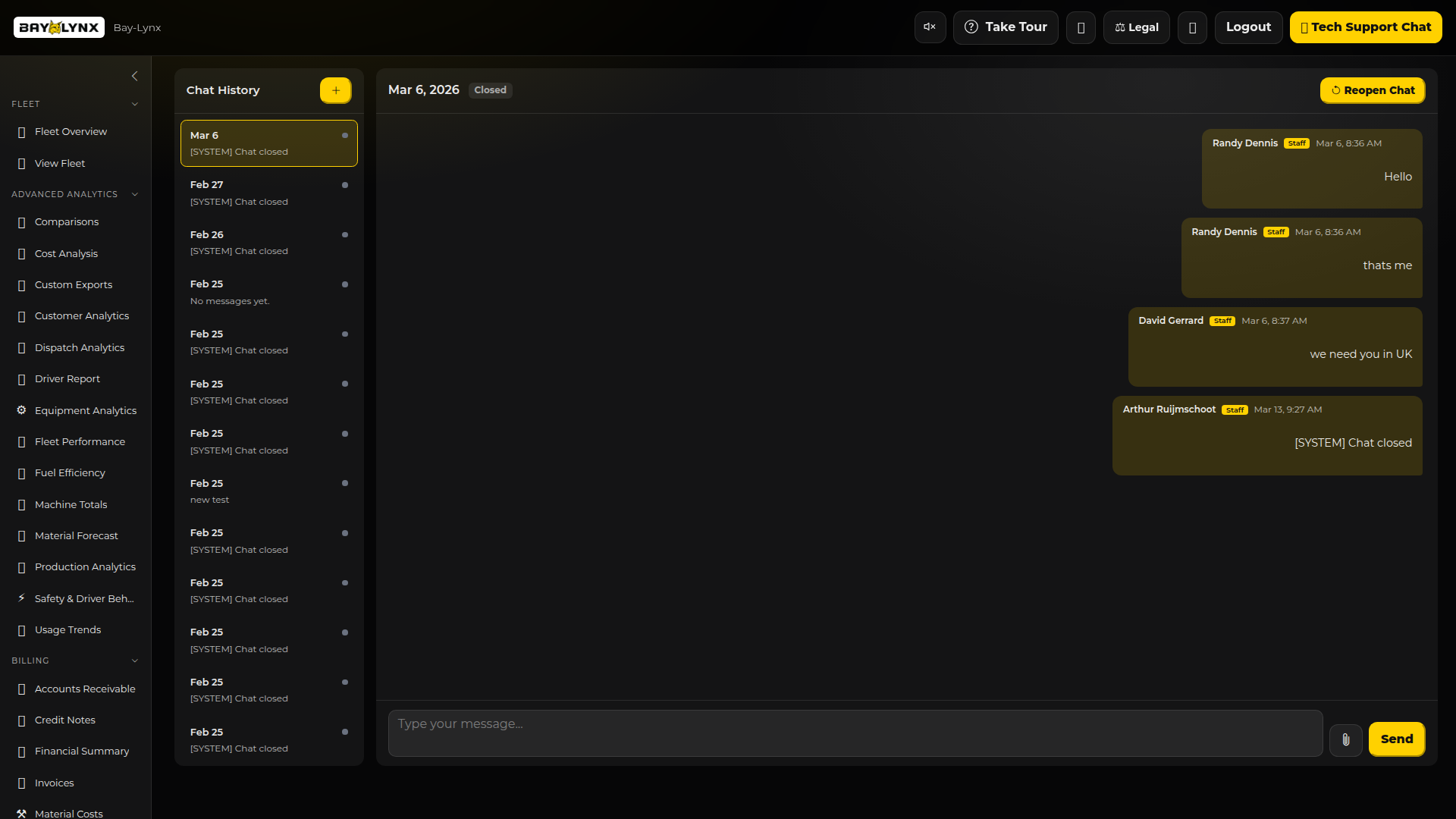Toggle the sound mute icon in header
Screen dimensions: 1456x819
pyautogui.click(x=930, y=27)
